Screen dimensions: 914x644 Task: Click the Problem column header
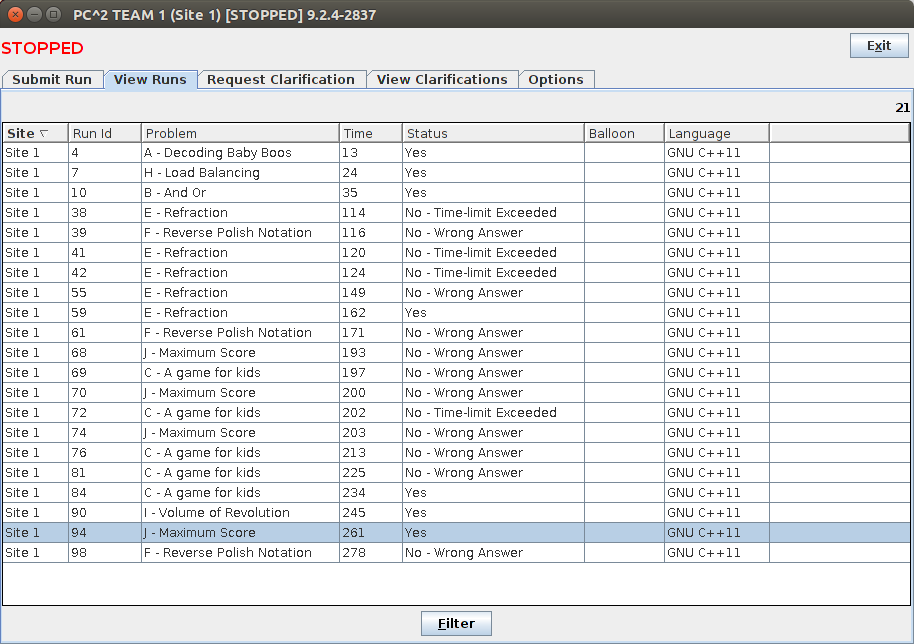click(240, 133)
